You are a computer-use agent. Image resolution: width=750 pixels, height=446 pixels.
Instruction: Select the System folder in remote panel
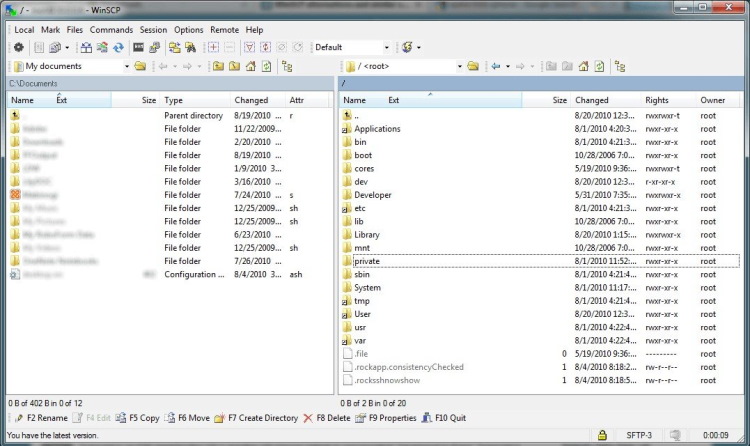367,288
